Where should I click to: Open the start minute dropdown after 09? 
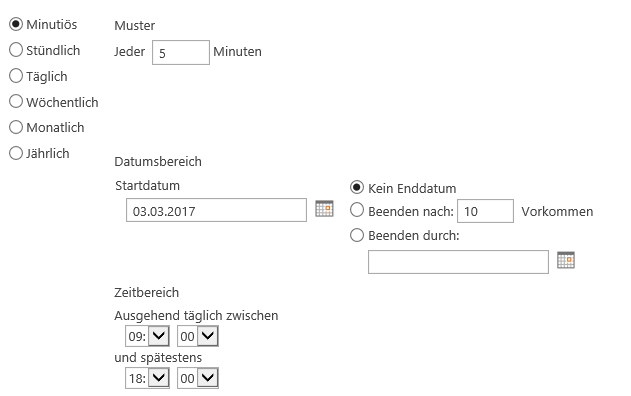point(198,336)
